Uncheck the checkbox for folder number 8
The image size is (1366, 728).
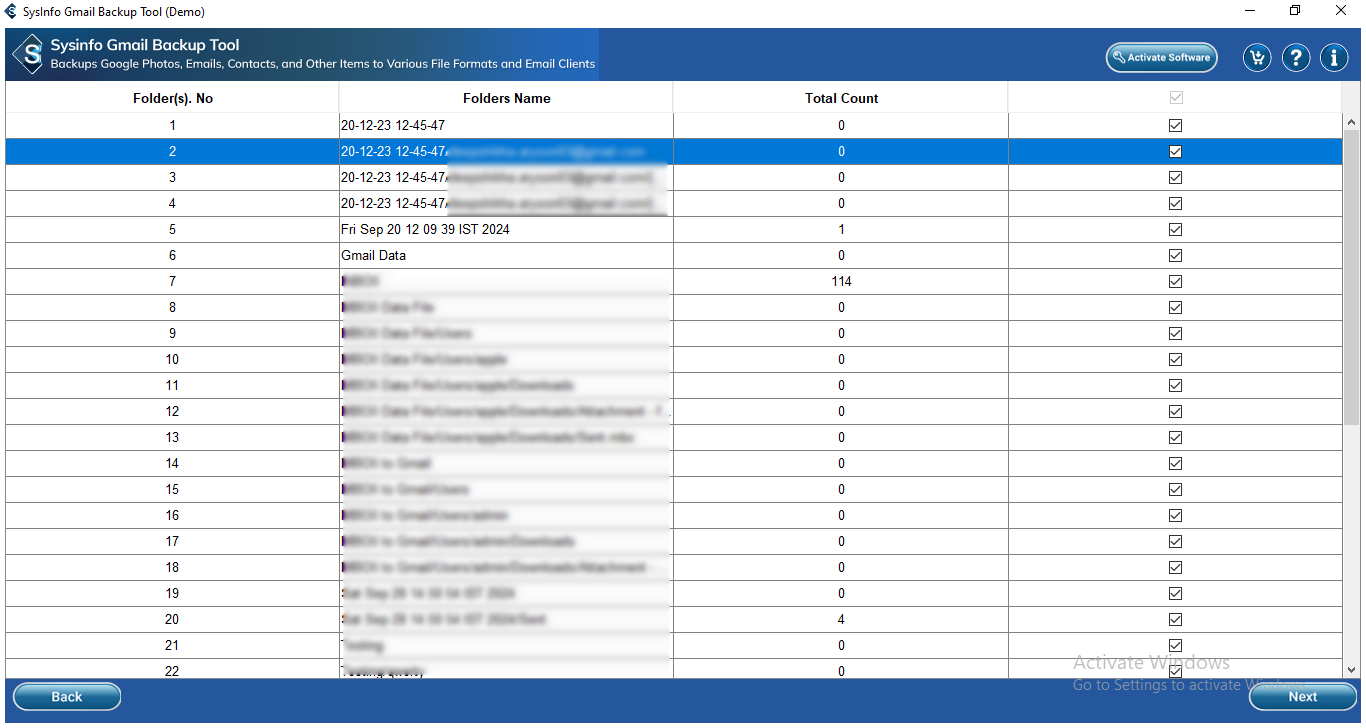click(1175, 307)
